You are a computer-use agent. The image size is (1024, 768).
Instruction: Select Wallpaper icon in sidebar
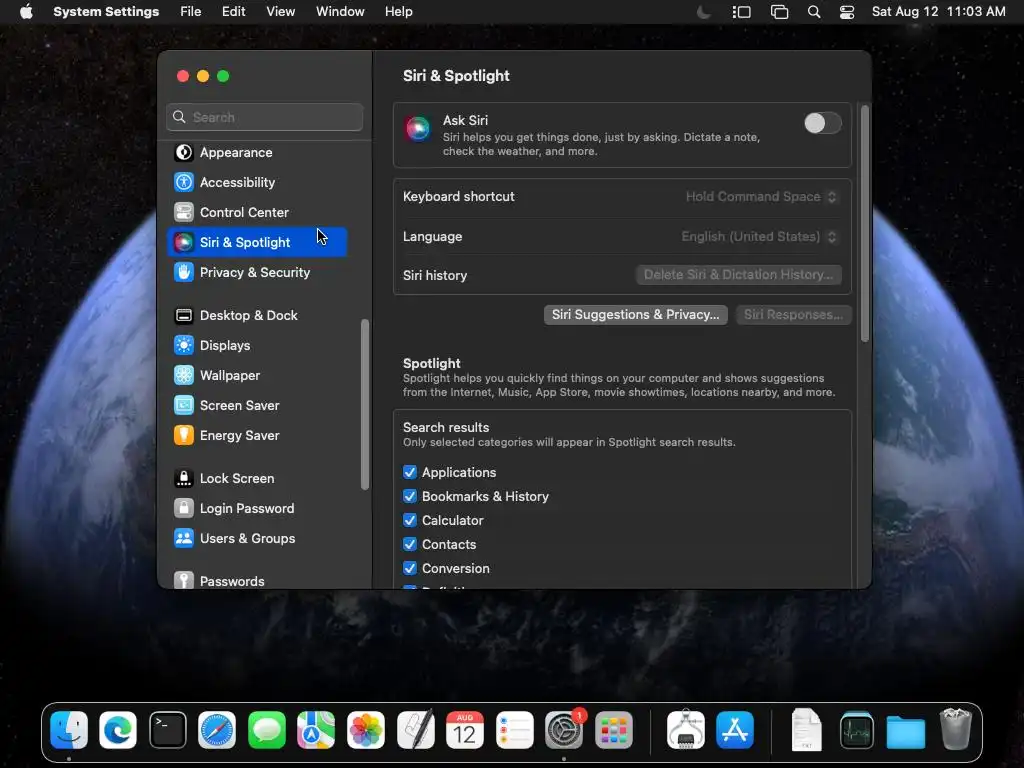tap(184, 376)
